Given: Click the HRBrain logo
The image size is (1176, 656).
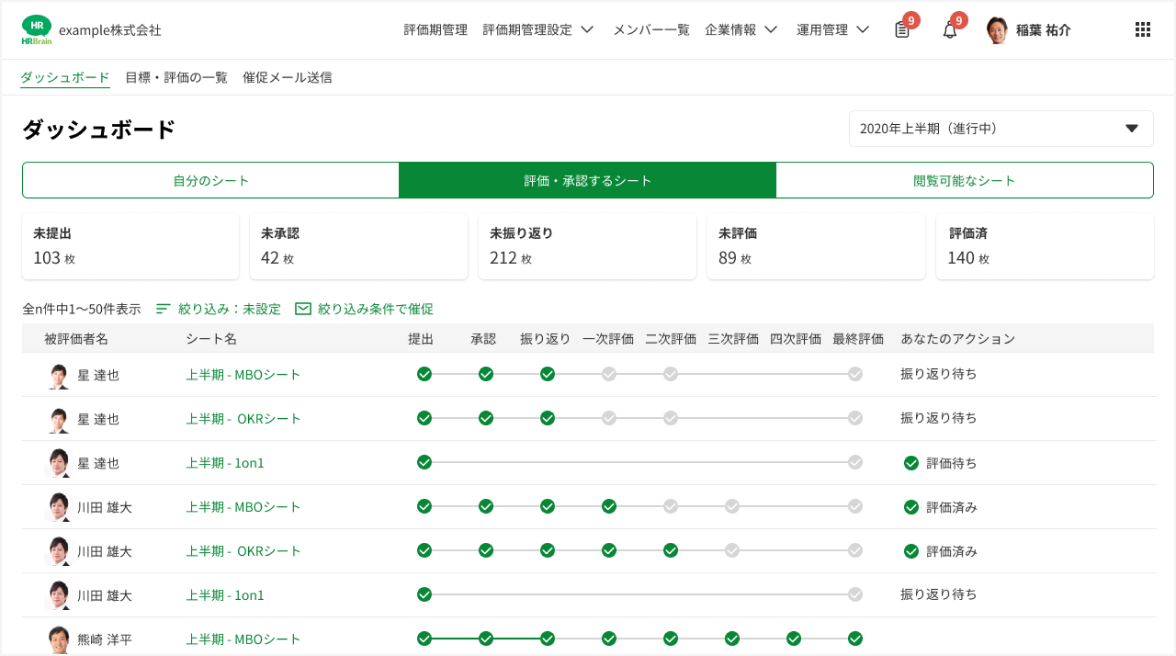Looking at the screenshot, I should tap(37, 30).
